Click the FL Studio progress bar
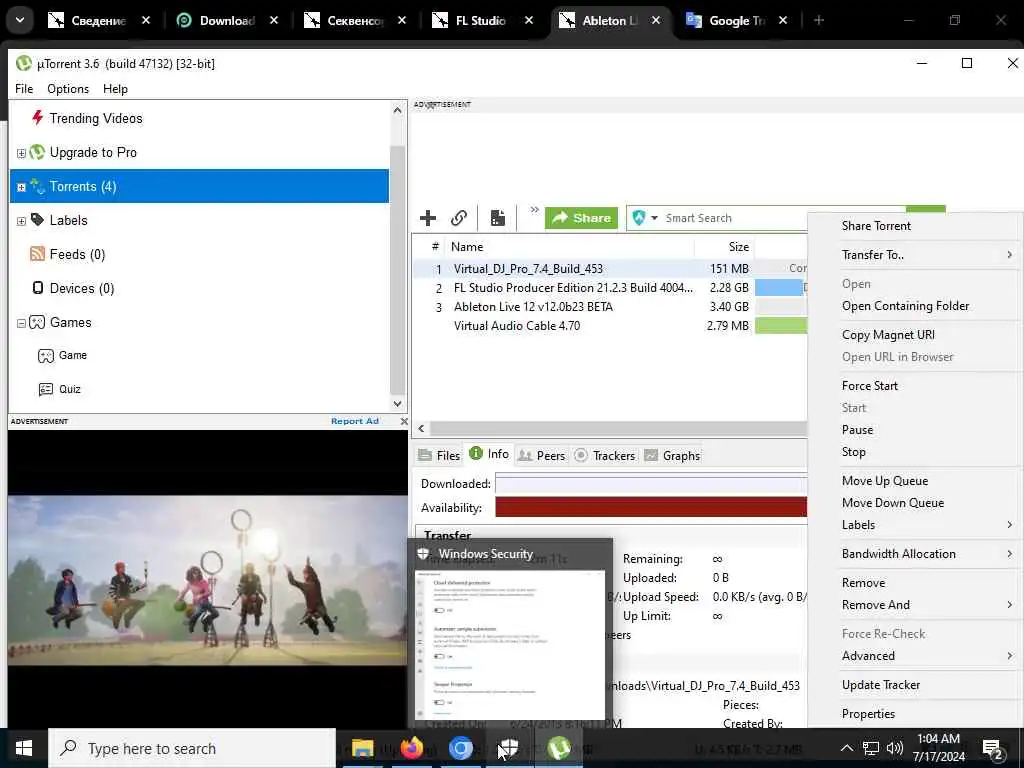The image size is (1024, 768). [x=780, y=287]
